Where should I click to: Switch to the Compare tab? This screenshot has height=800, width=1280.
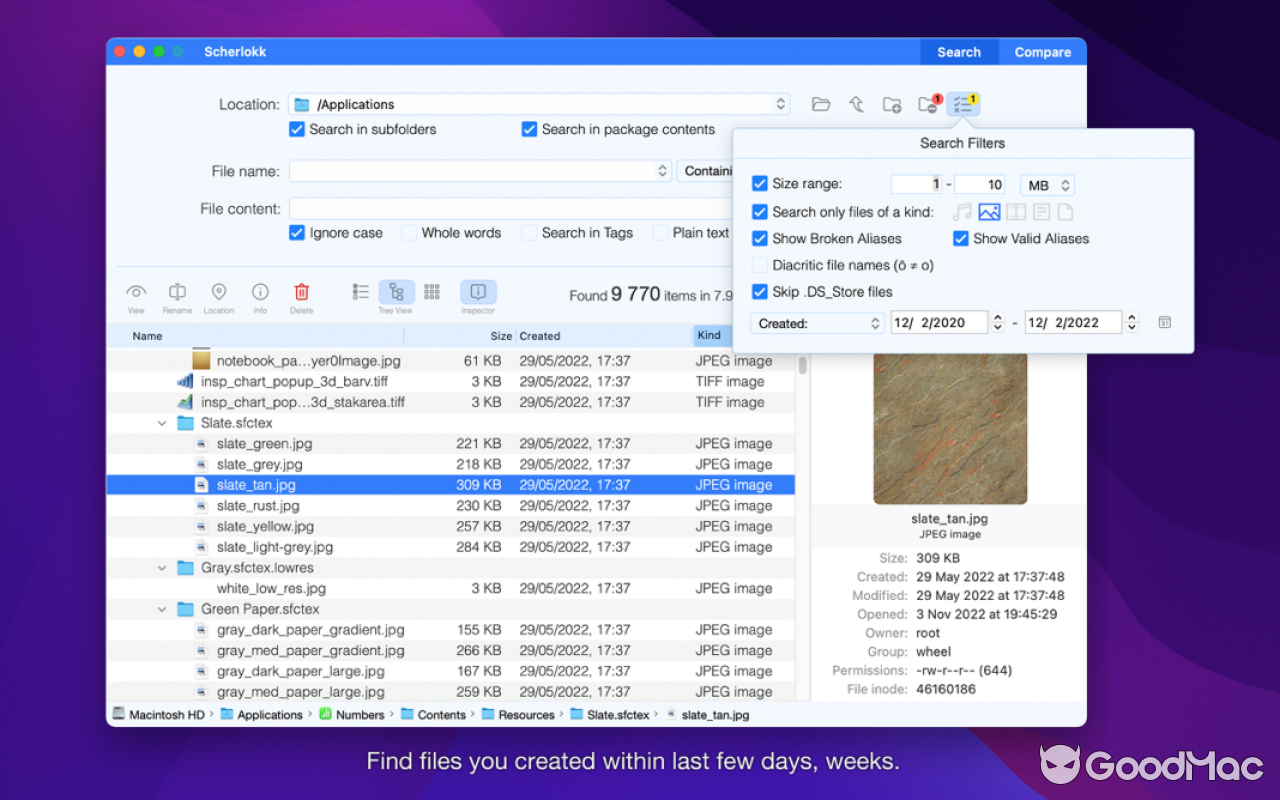1042,51
